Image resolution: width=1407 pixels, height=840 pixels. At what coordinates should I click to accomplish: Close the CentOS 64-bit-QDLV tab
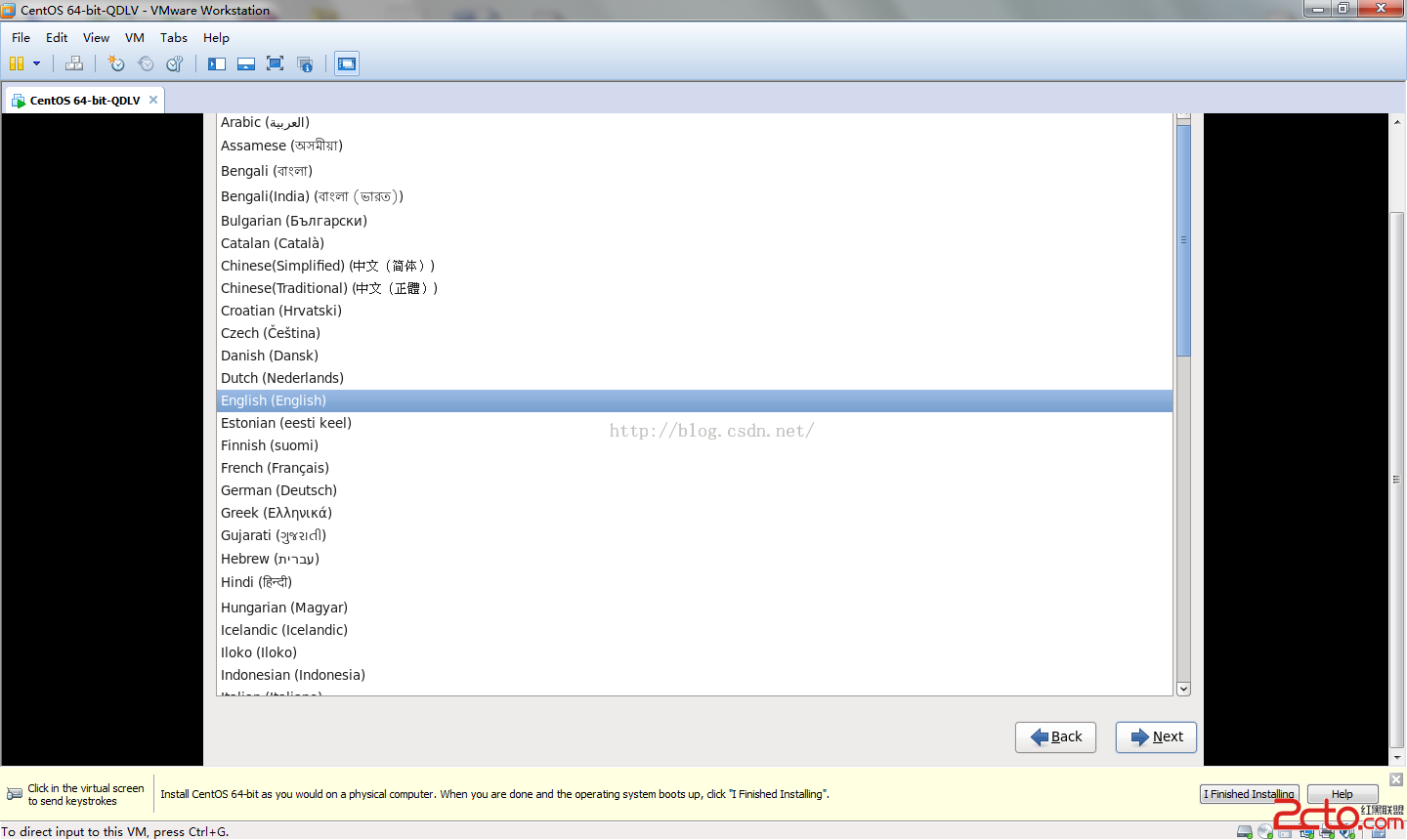pos(153,100)
